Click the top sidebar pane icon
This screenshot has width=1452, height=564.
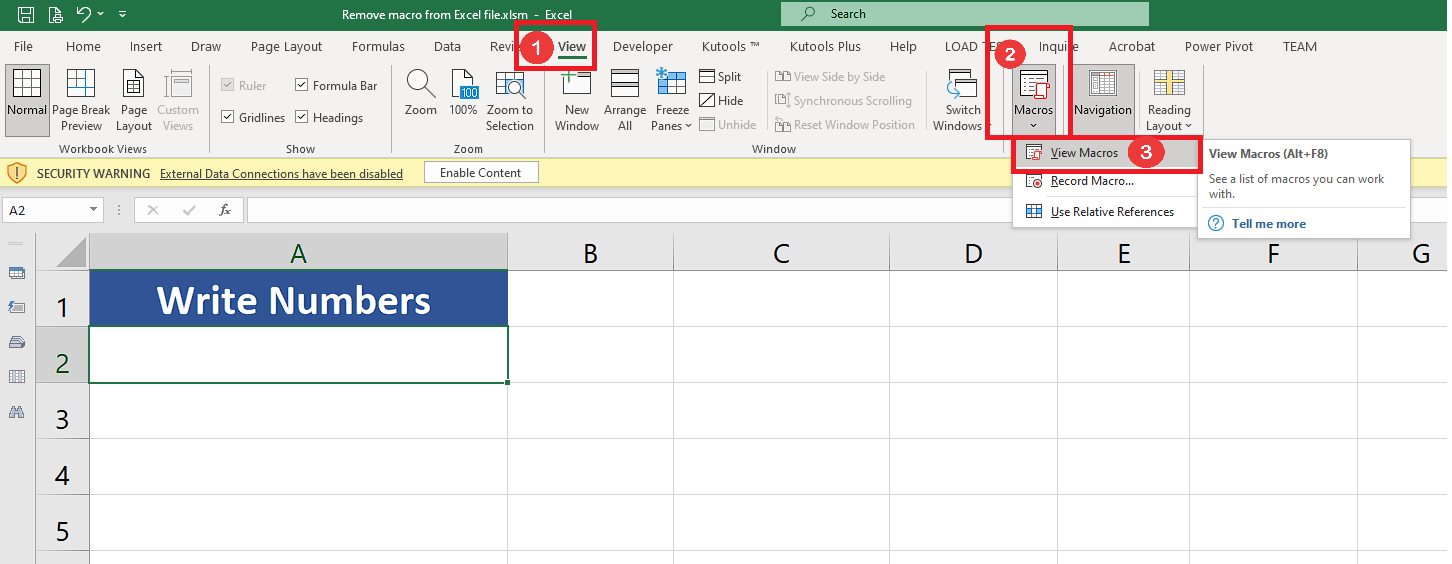(x=16, y=273)
